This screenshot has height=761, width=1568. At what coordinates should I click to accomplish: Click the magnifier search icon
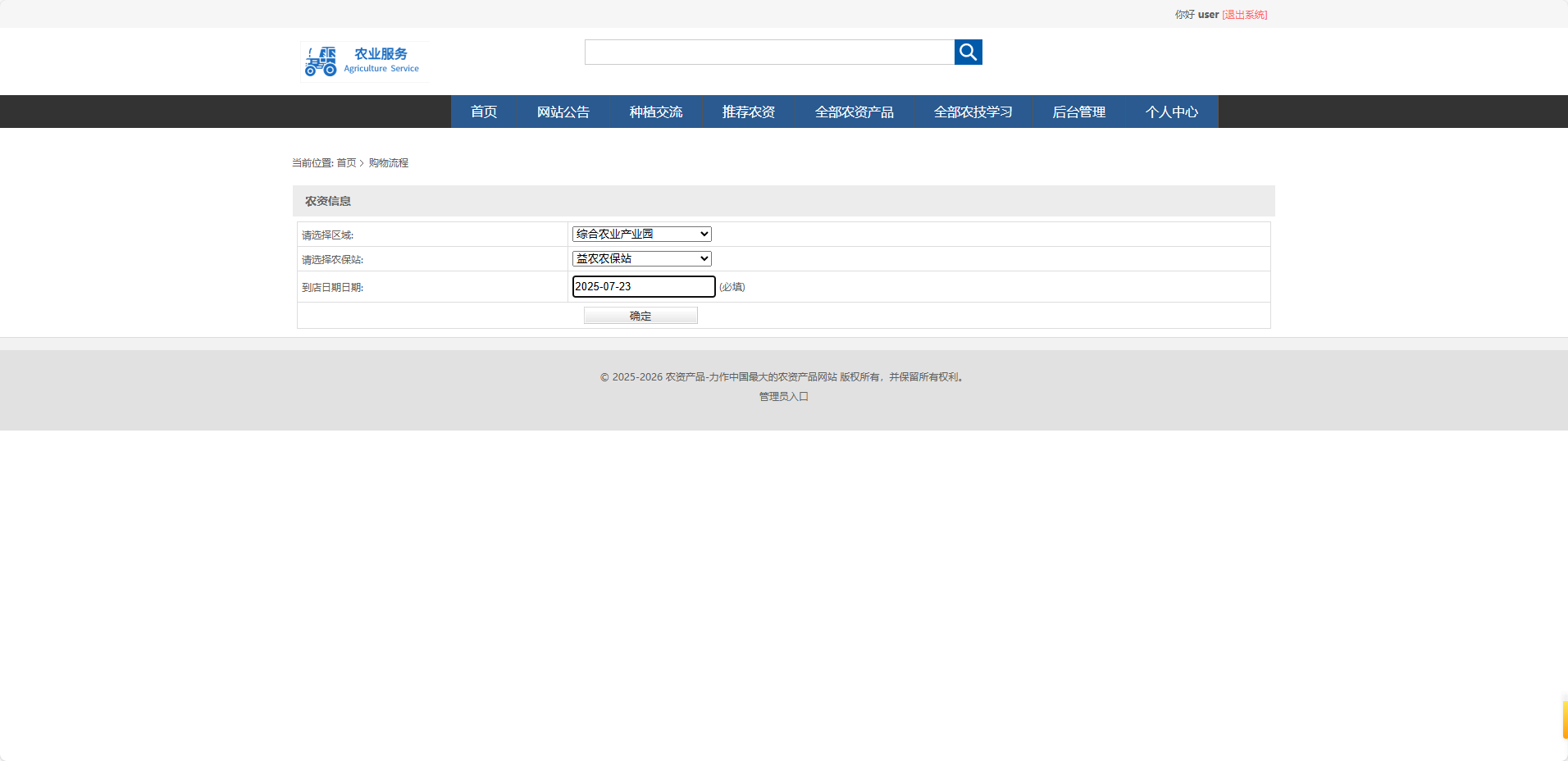click(x=968, y=52)
